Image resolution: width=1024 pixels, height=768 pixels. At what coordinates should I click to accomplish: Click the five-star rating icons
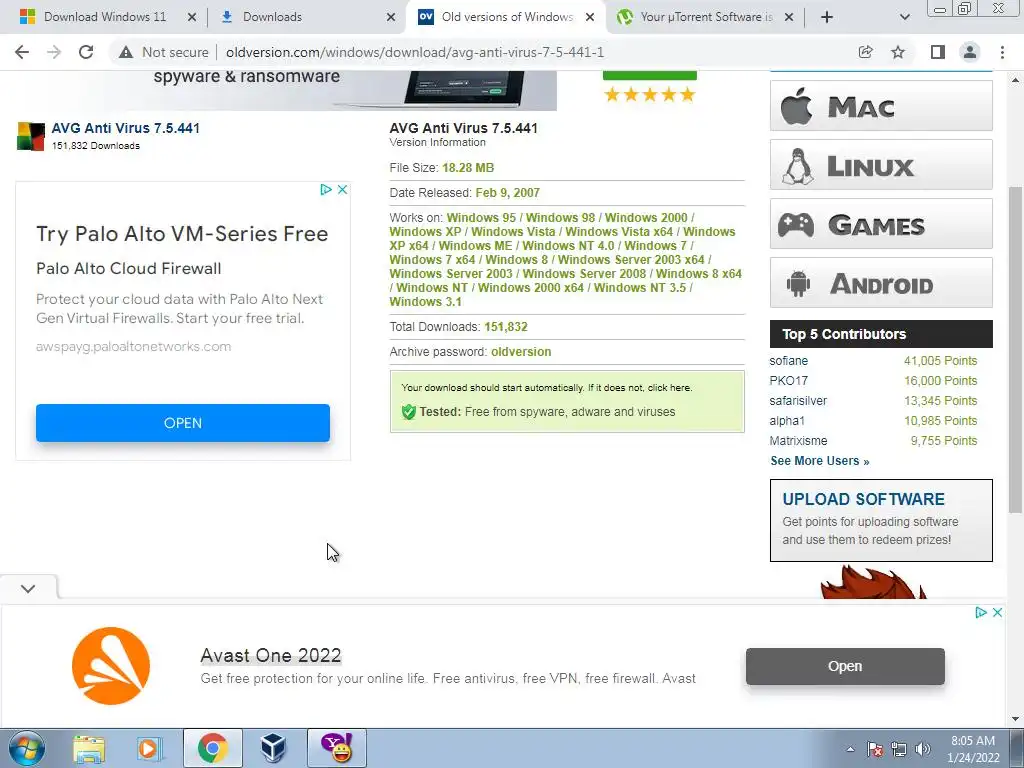(650, 95)
